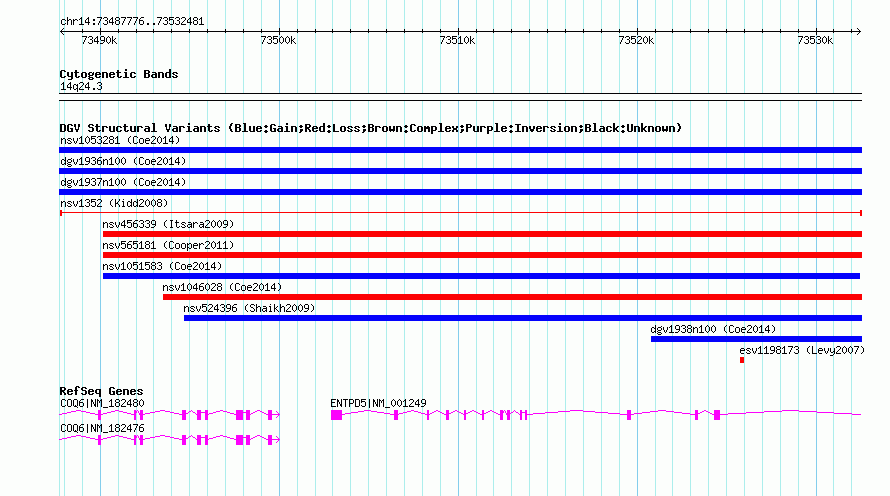Click the dgv1938n100 (Coe2014) short blue bar
890x496 pixels.
(756, 339)
